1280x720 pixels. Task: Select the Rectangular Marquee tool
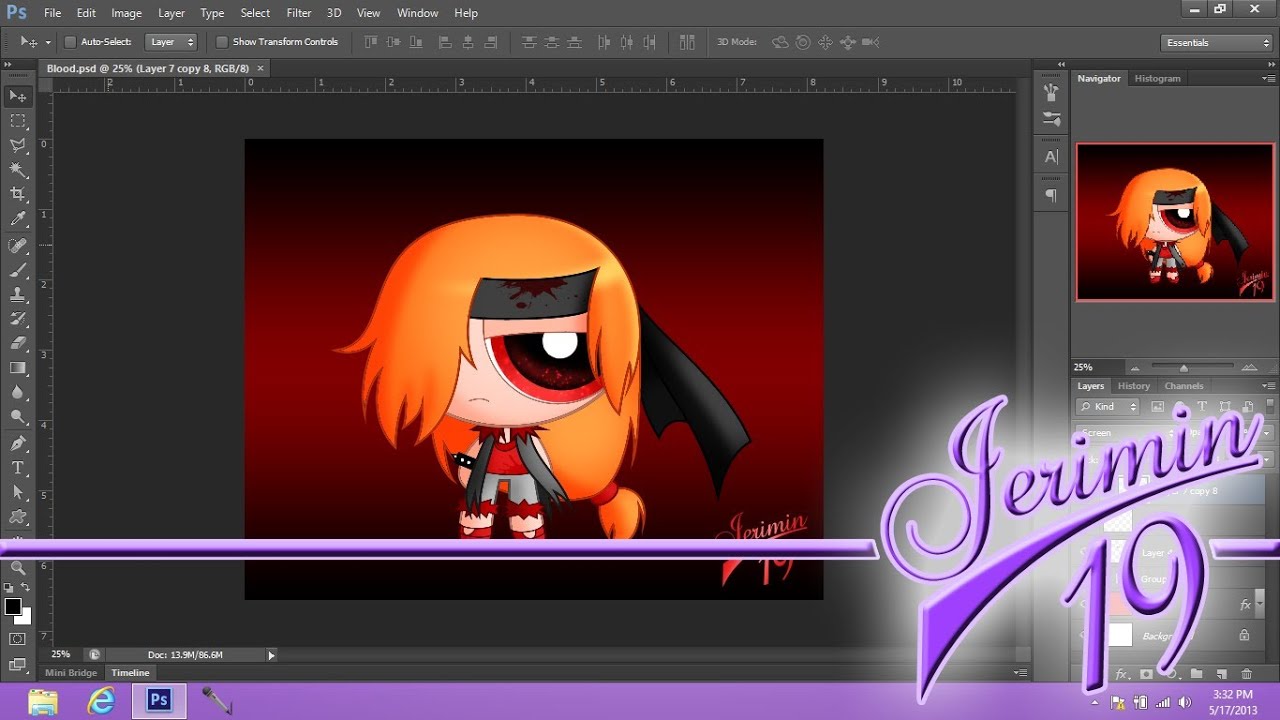point(18,121)
